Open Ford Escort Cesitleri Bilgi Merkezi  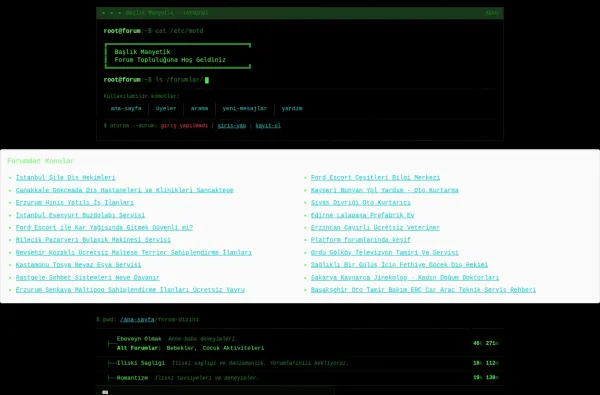(375, 178)
